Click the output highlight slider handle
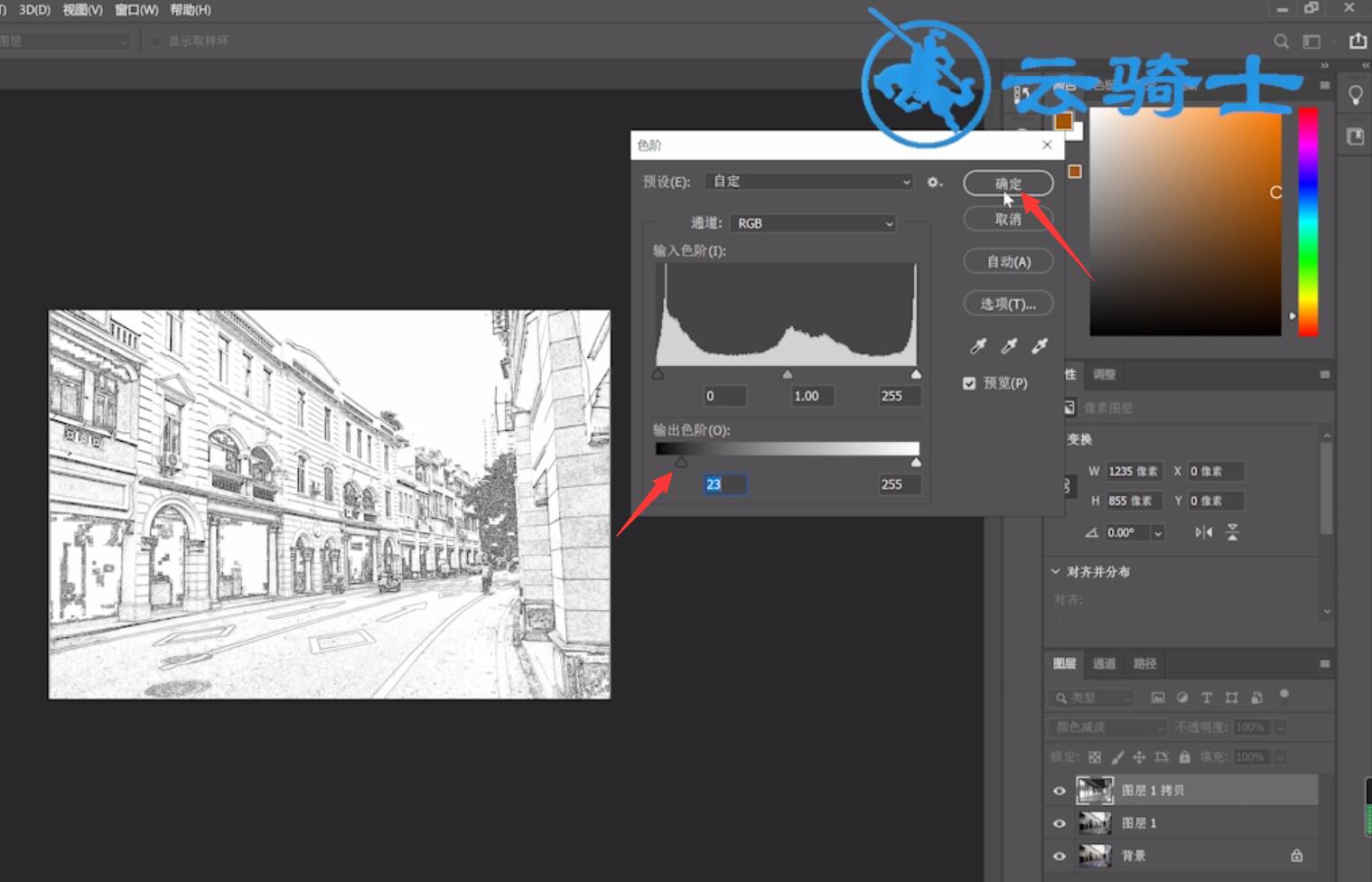 click(916, 463)
